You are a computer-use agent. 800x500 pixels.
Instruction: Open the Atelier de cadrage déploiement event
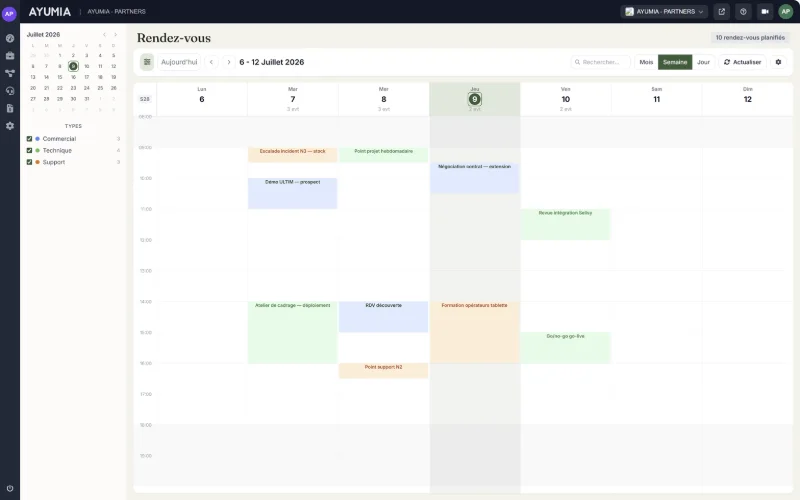click(x=292, y=332)
